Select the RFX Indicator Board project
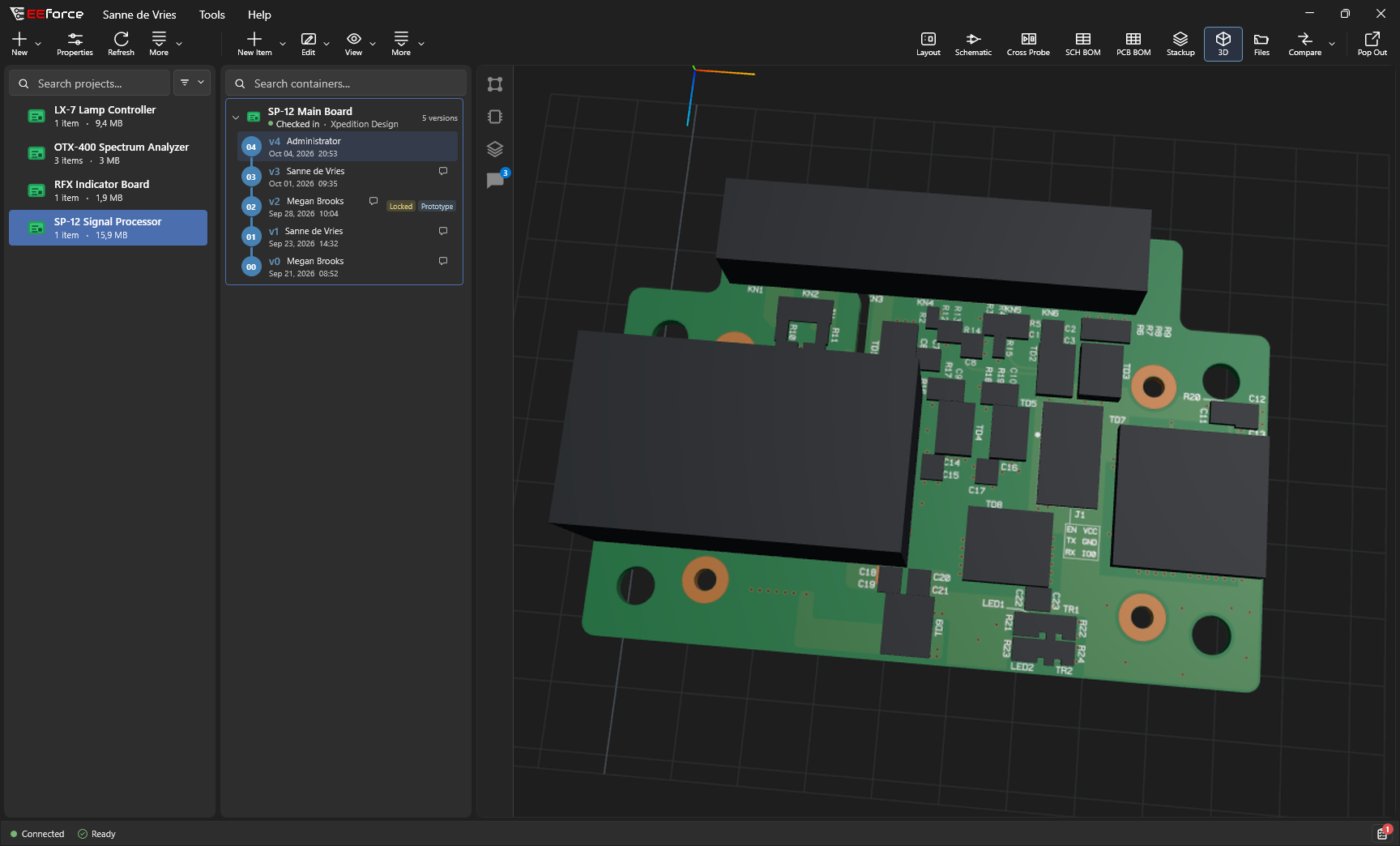 tap(108, 190)
